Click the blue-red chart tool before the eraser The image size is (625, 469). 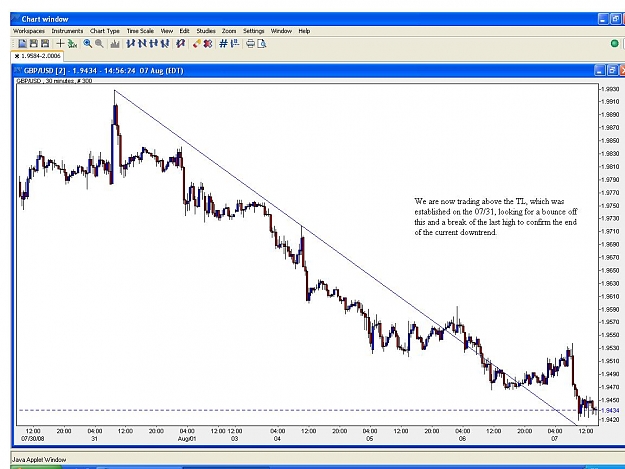tap(181, 44)
